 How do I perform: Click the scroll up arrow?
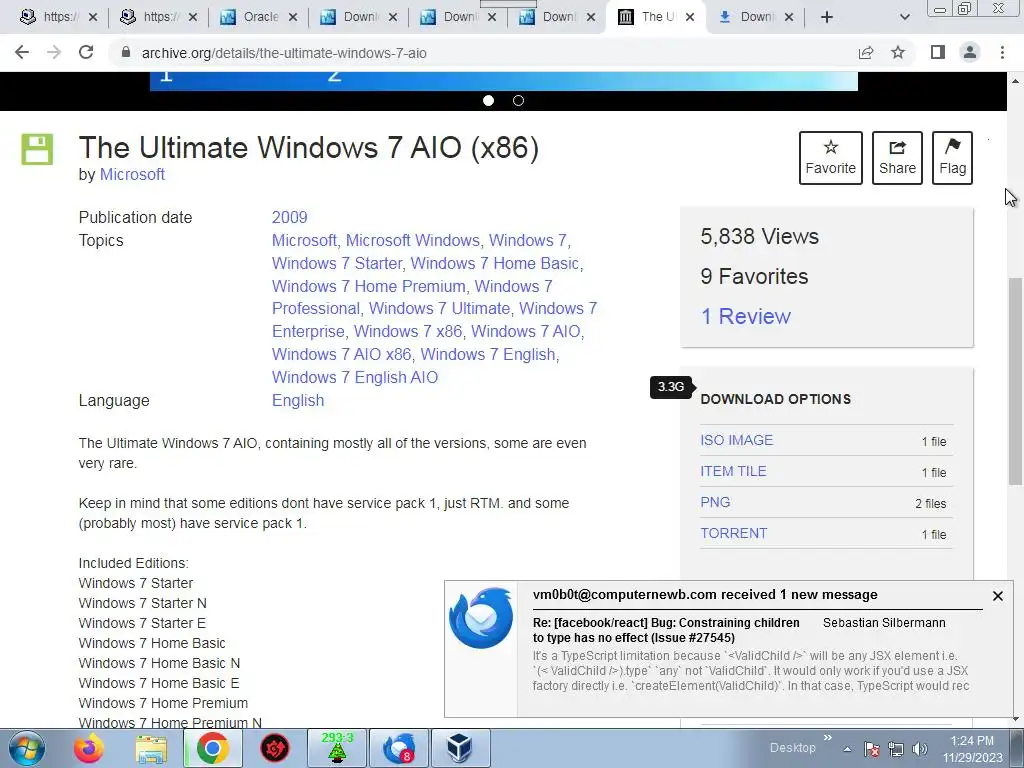click(1015, 81)
